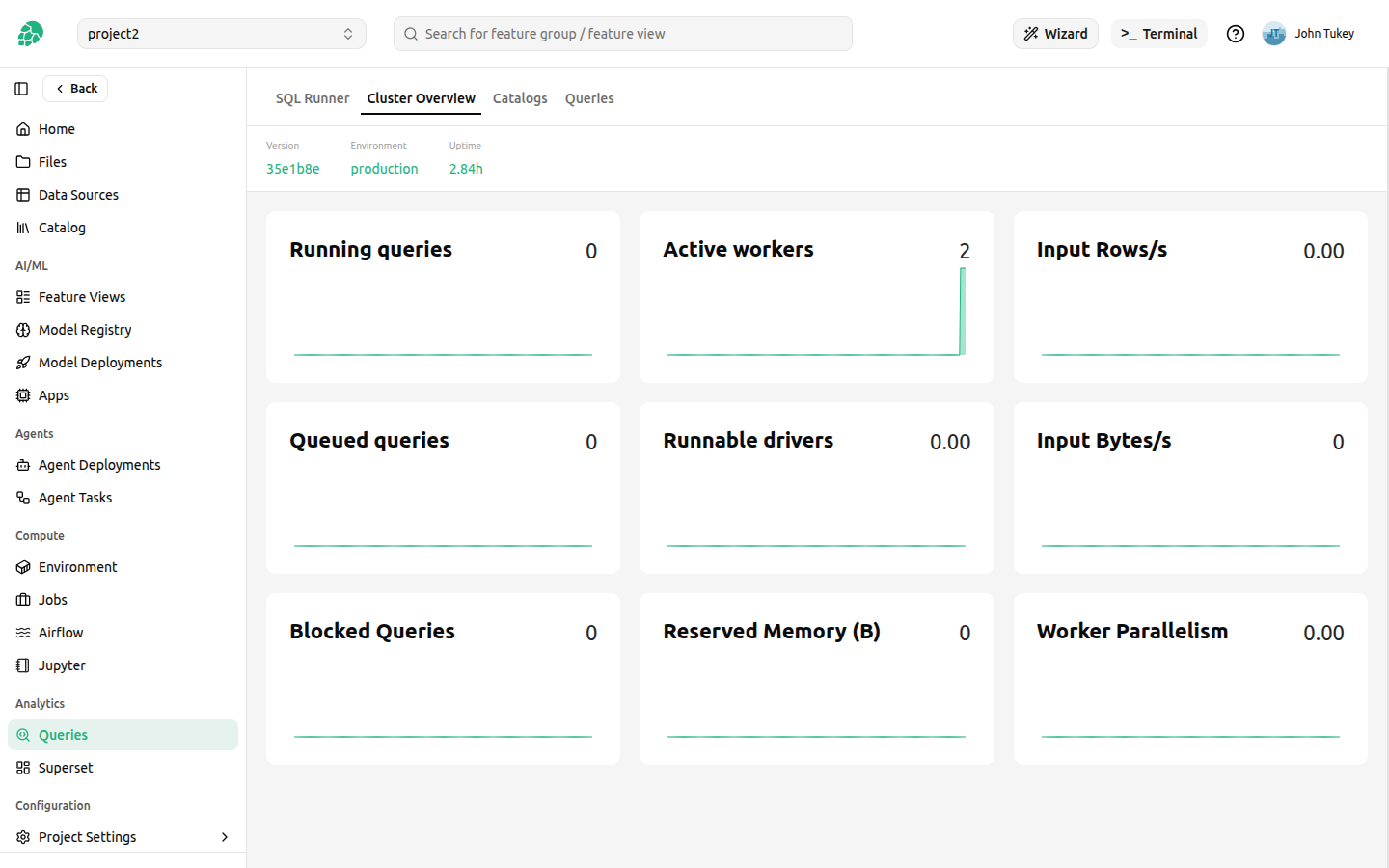The height and width of the screenshot is (868, 1389).
Task: Click the version value 35e1b8e
Action: 293,169
